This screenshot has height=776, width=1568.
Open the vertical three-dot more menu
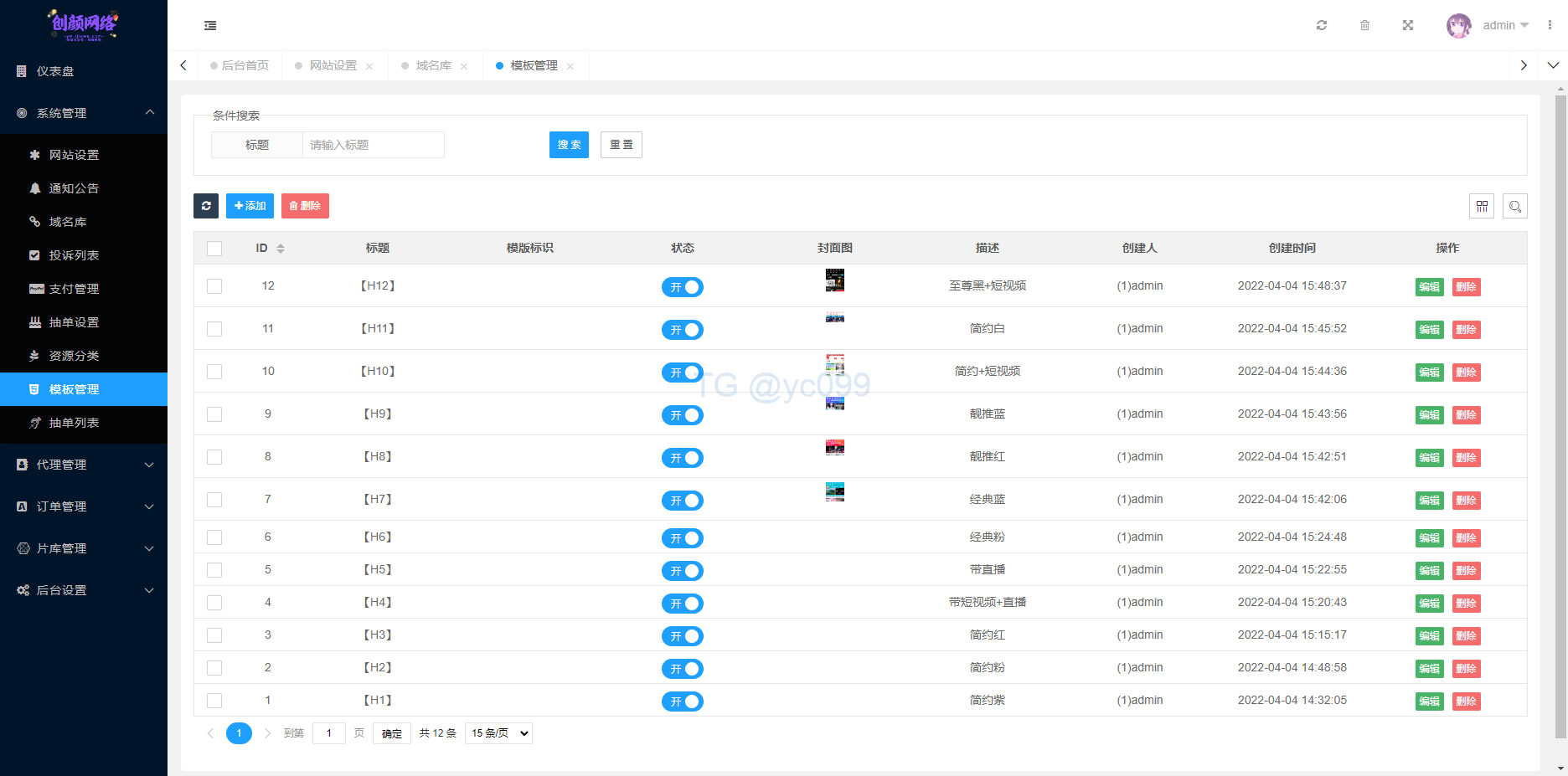point(1550,25)
